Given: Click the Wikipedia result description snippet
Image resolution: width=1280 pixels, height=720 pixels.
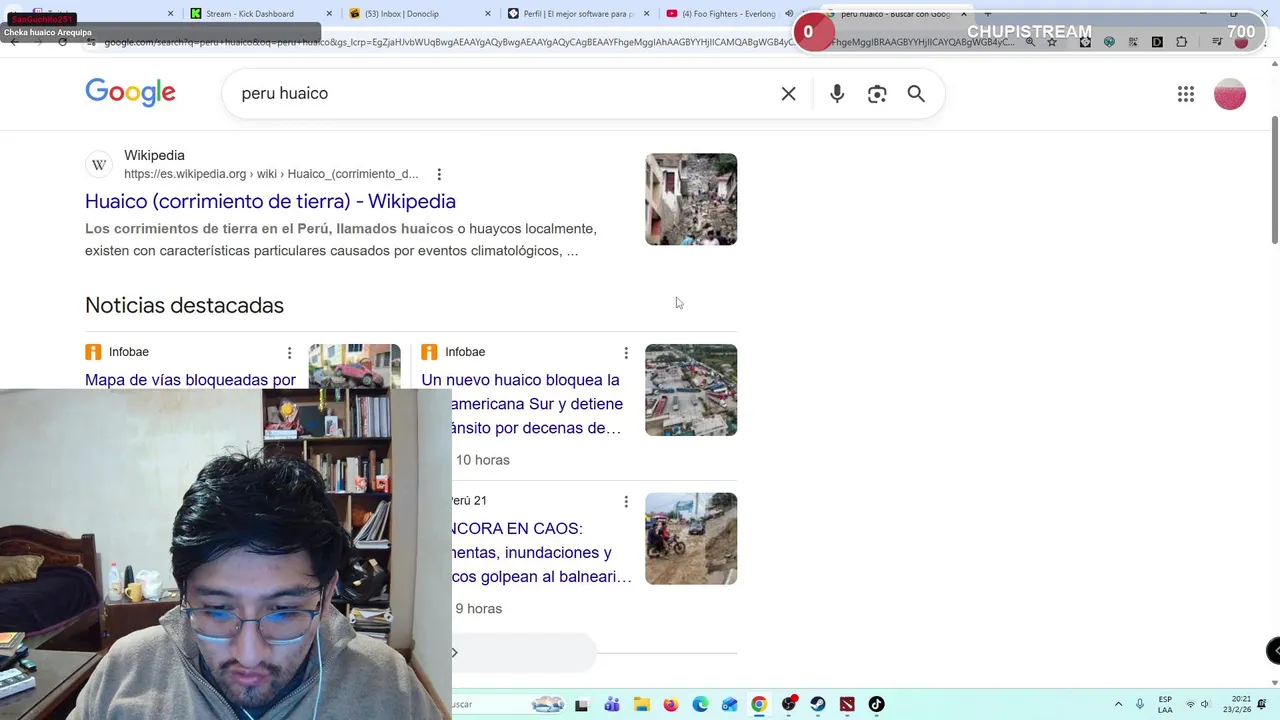Looking at the screenshot, I should (x=340, y=240).
